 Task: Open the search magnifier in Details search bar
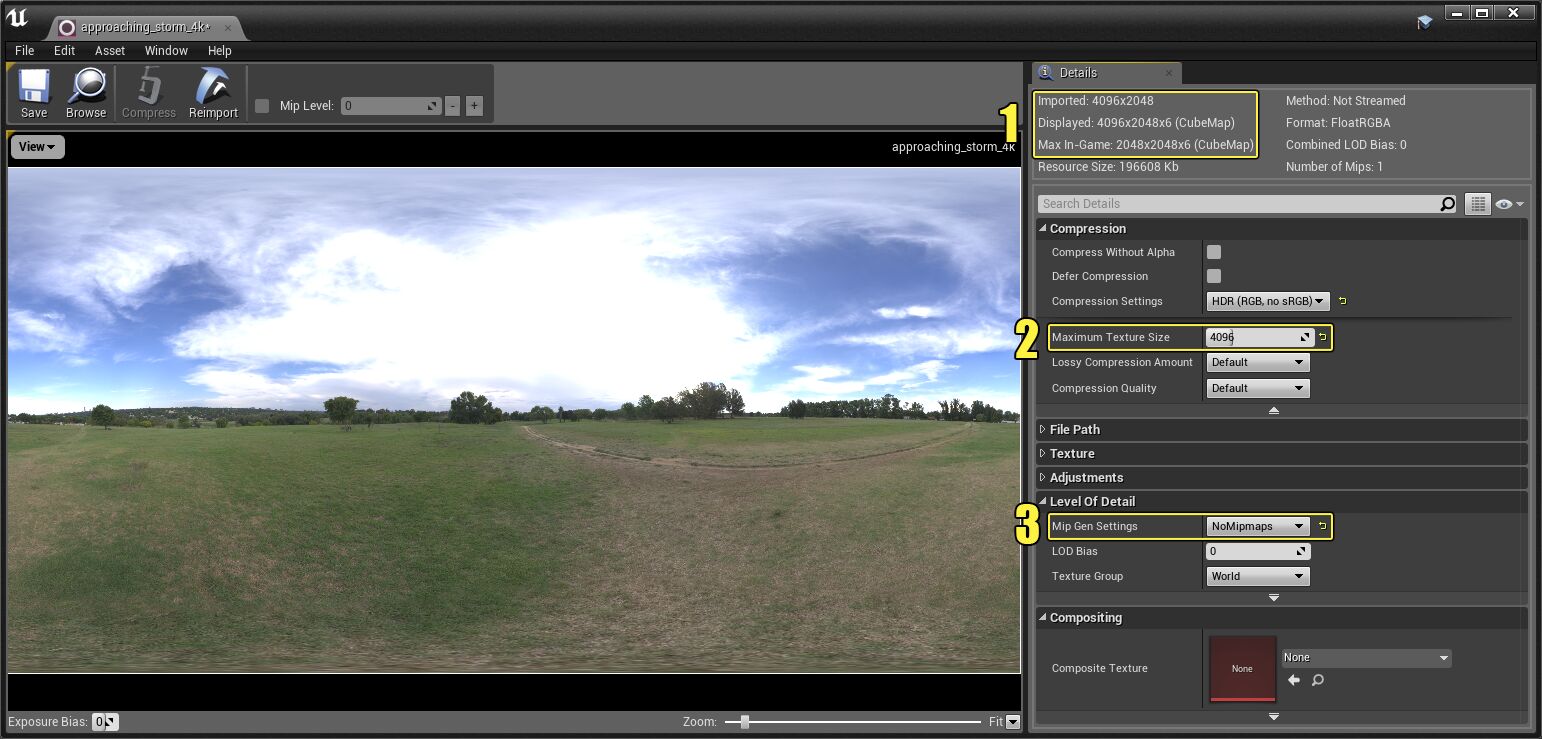[x=1447, y=203]
